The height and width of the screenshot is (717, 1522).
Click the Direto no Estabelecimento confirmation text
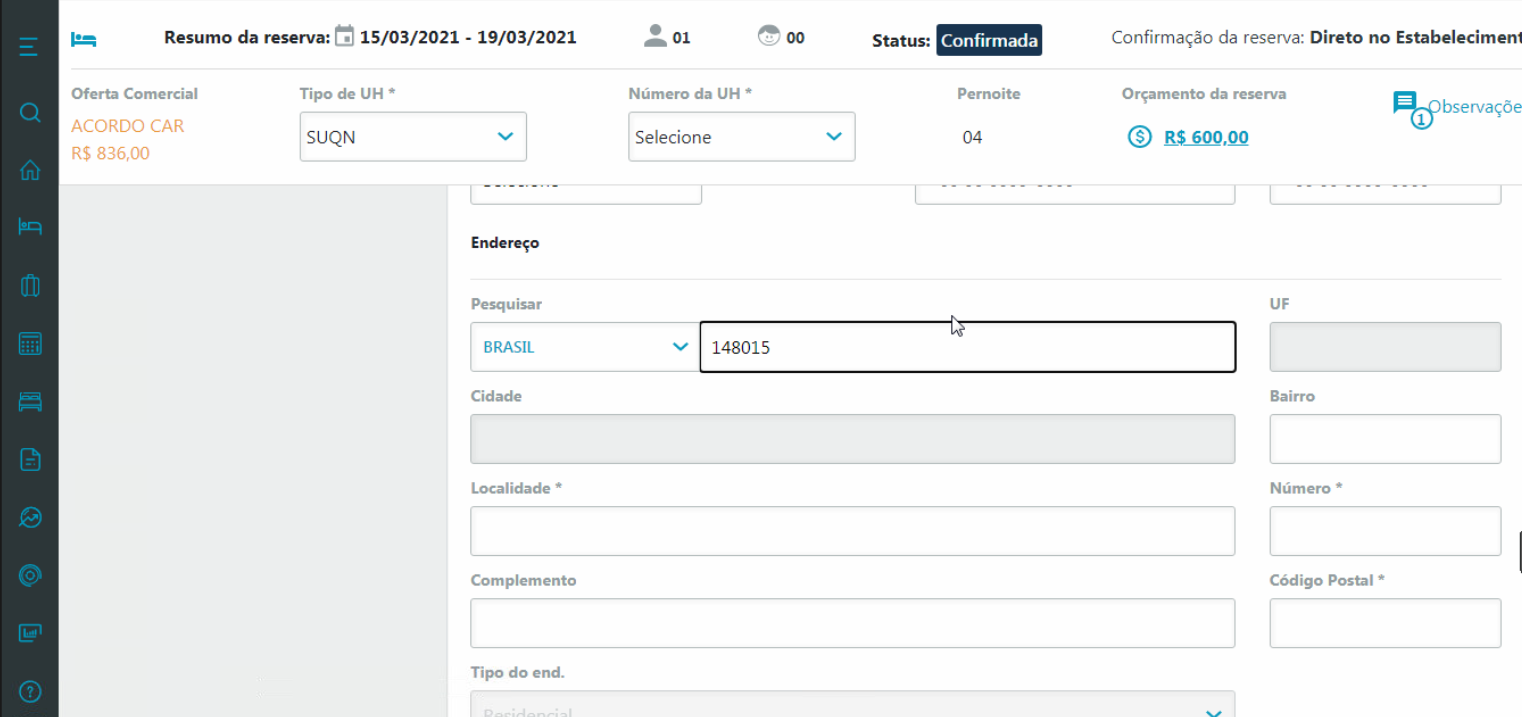pyautogui.click(x=1415, y=38)
